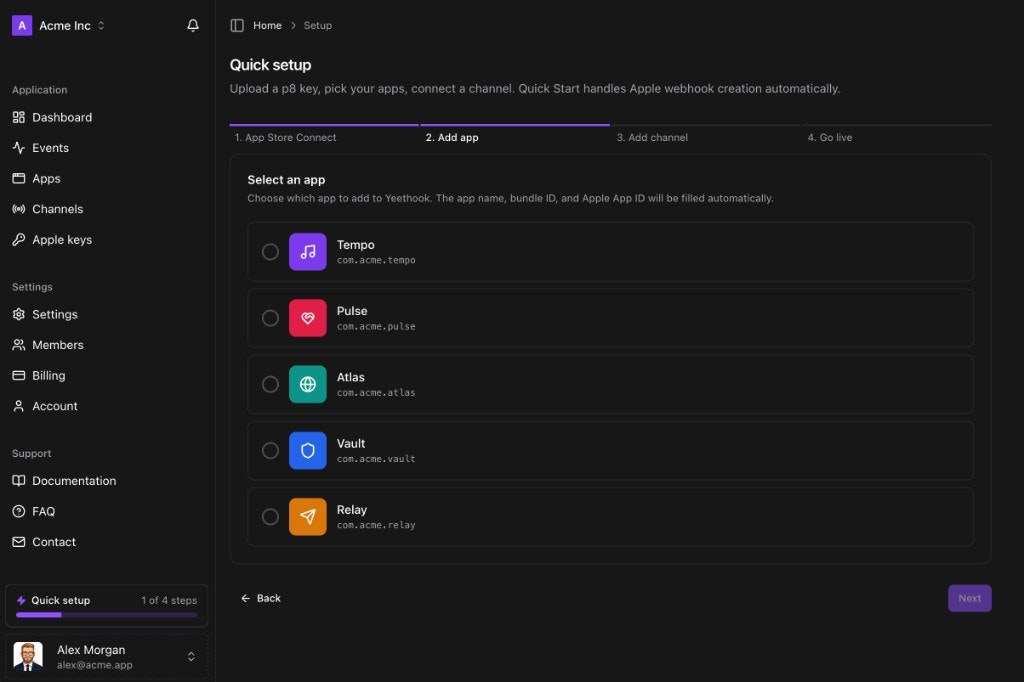Click the notification bell icon
This screenshot has height=682, width=1024.
192,25
